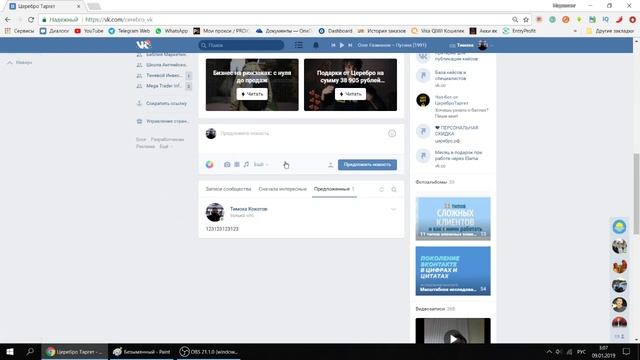Open Windows Start menu
Viewport: 640px width, 360px height.
pos(10,351)
